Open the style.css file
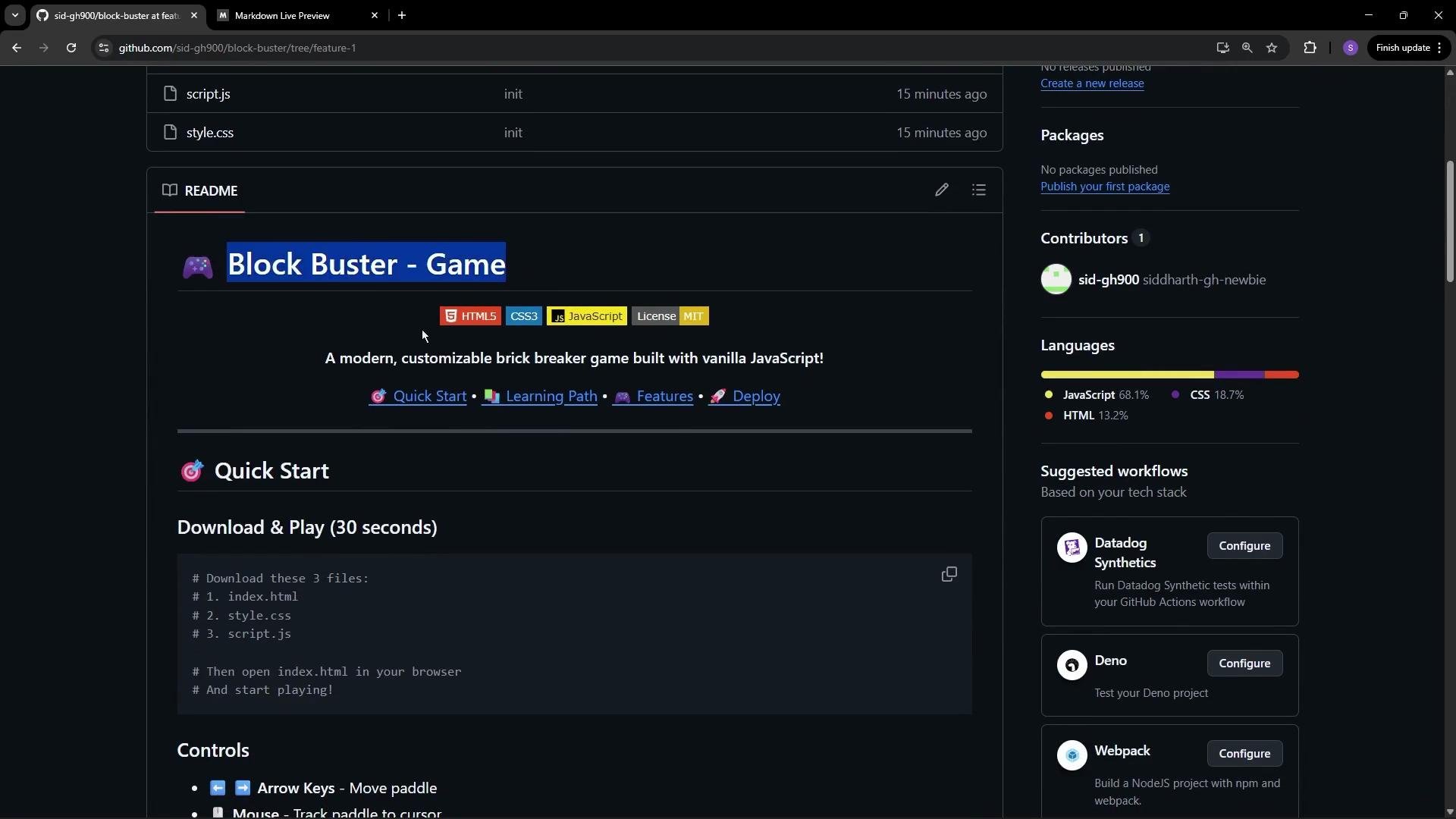The height and width of the screenshot is (819, 1456). [210, 133]
